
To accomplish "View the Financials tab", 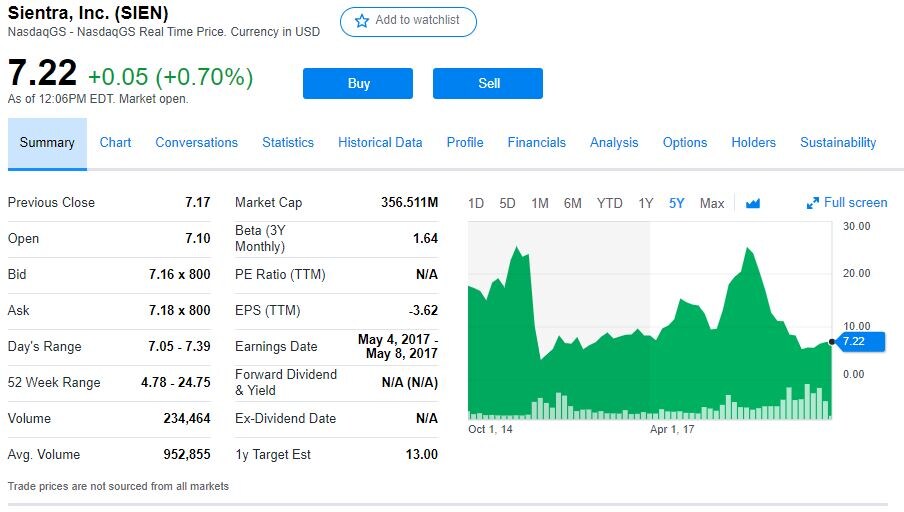I will (537, 142).
